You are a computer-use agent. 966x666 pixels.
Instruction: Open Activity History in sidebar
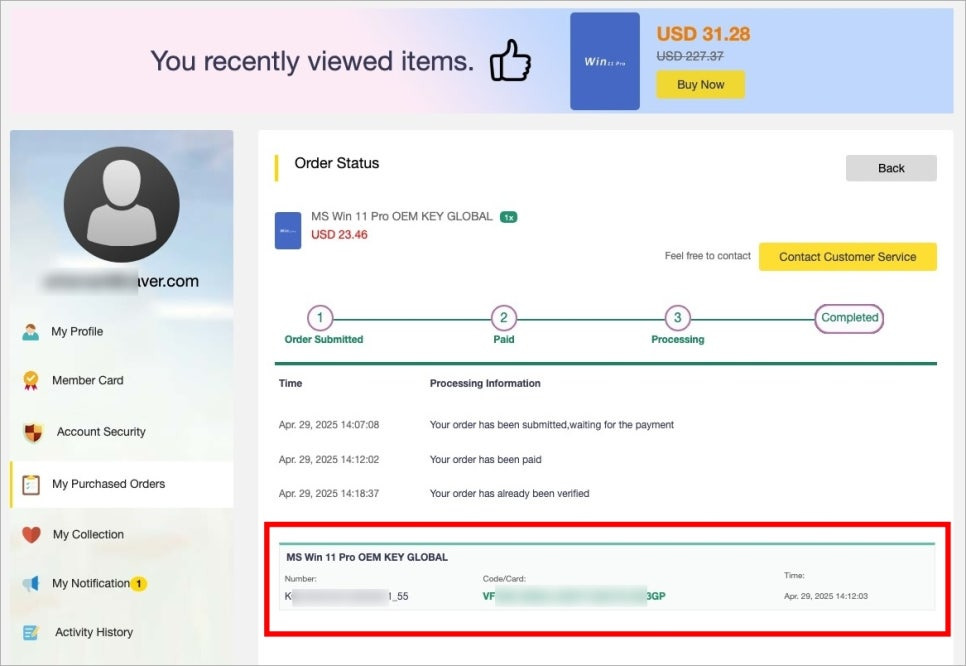click(94, 632)
